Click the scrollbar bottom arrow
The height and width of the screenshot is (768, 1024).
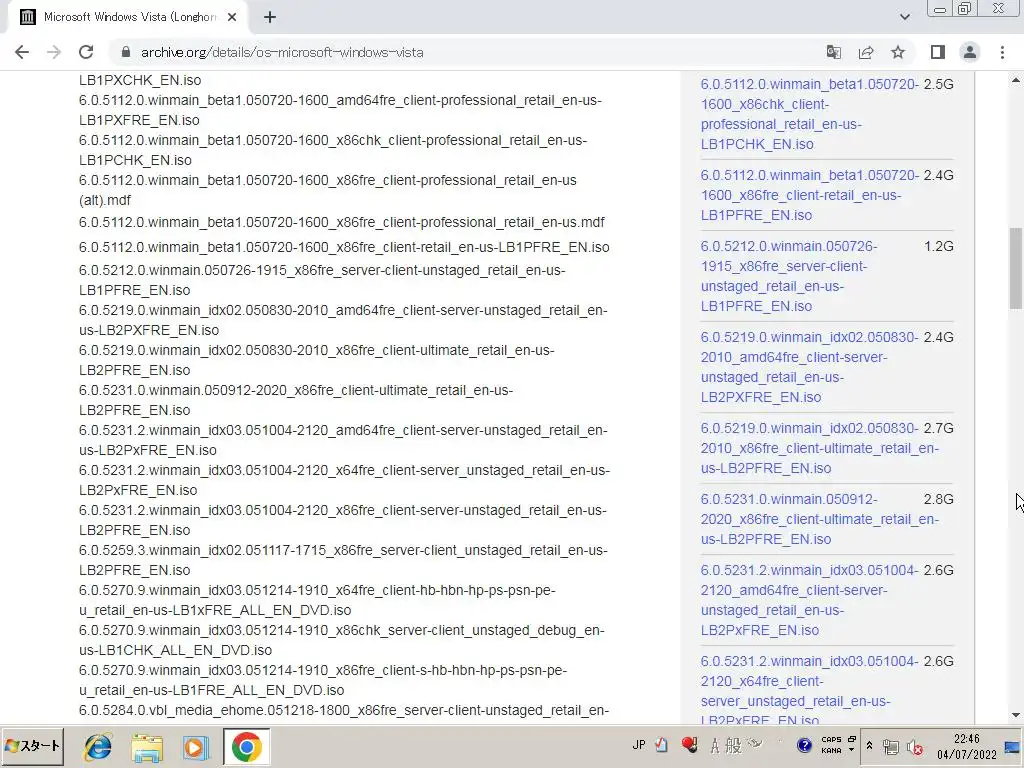[1016, 715]
